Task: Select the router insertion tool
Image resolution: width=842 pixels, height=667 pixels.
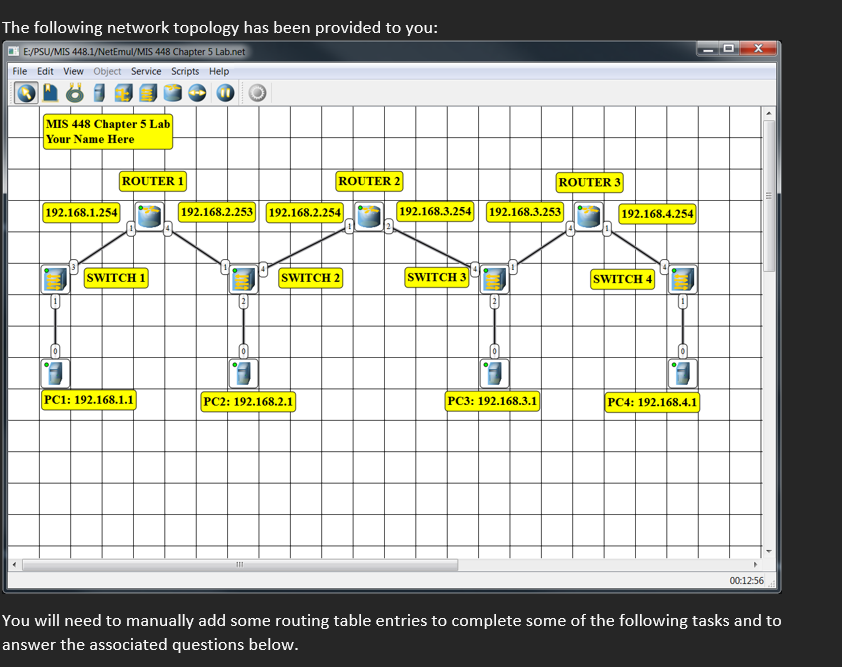Action: click(x=172, y=92)
